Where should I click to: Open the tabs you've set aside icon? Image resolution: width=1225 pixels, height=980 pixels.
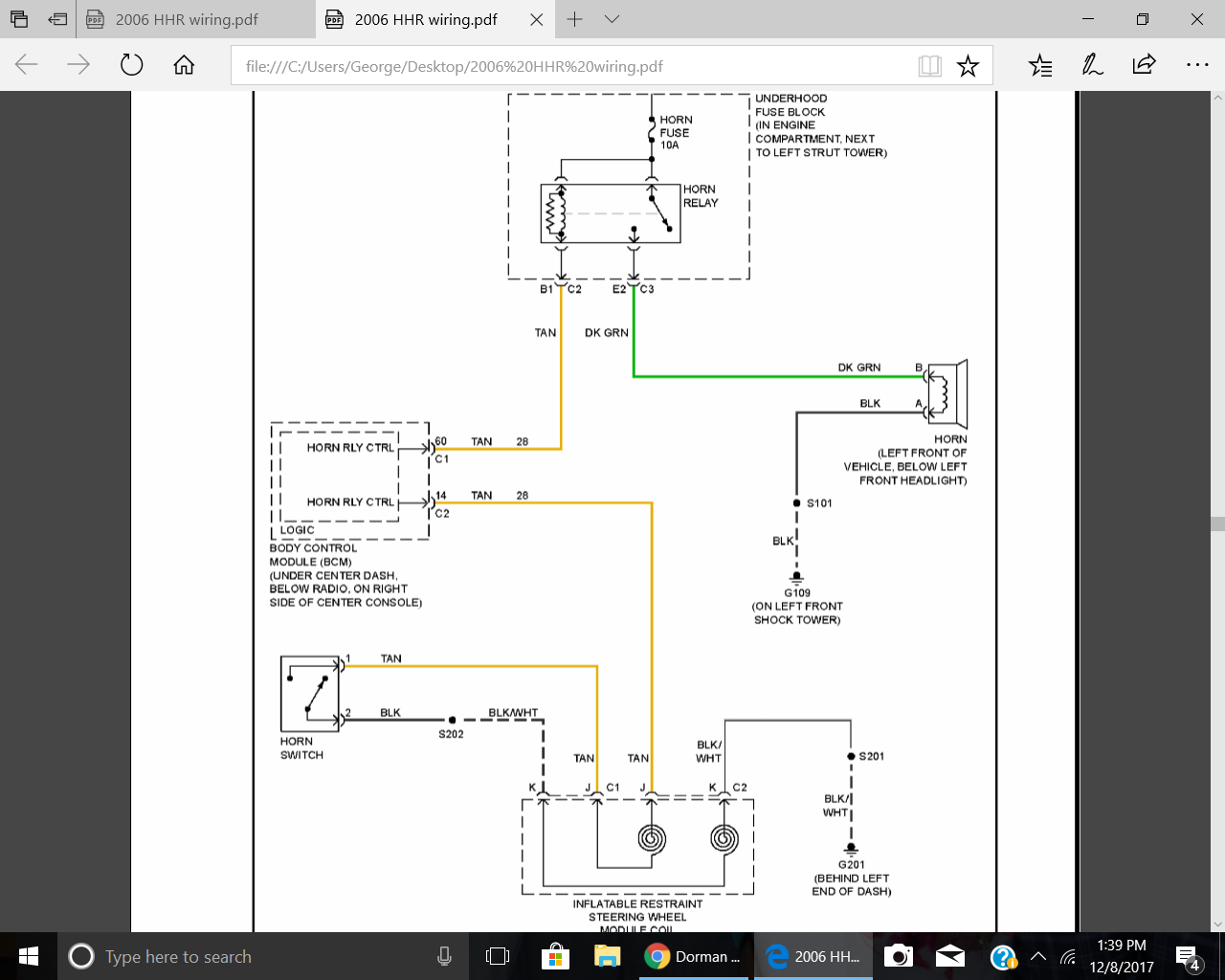[x=19, y=19]
